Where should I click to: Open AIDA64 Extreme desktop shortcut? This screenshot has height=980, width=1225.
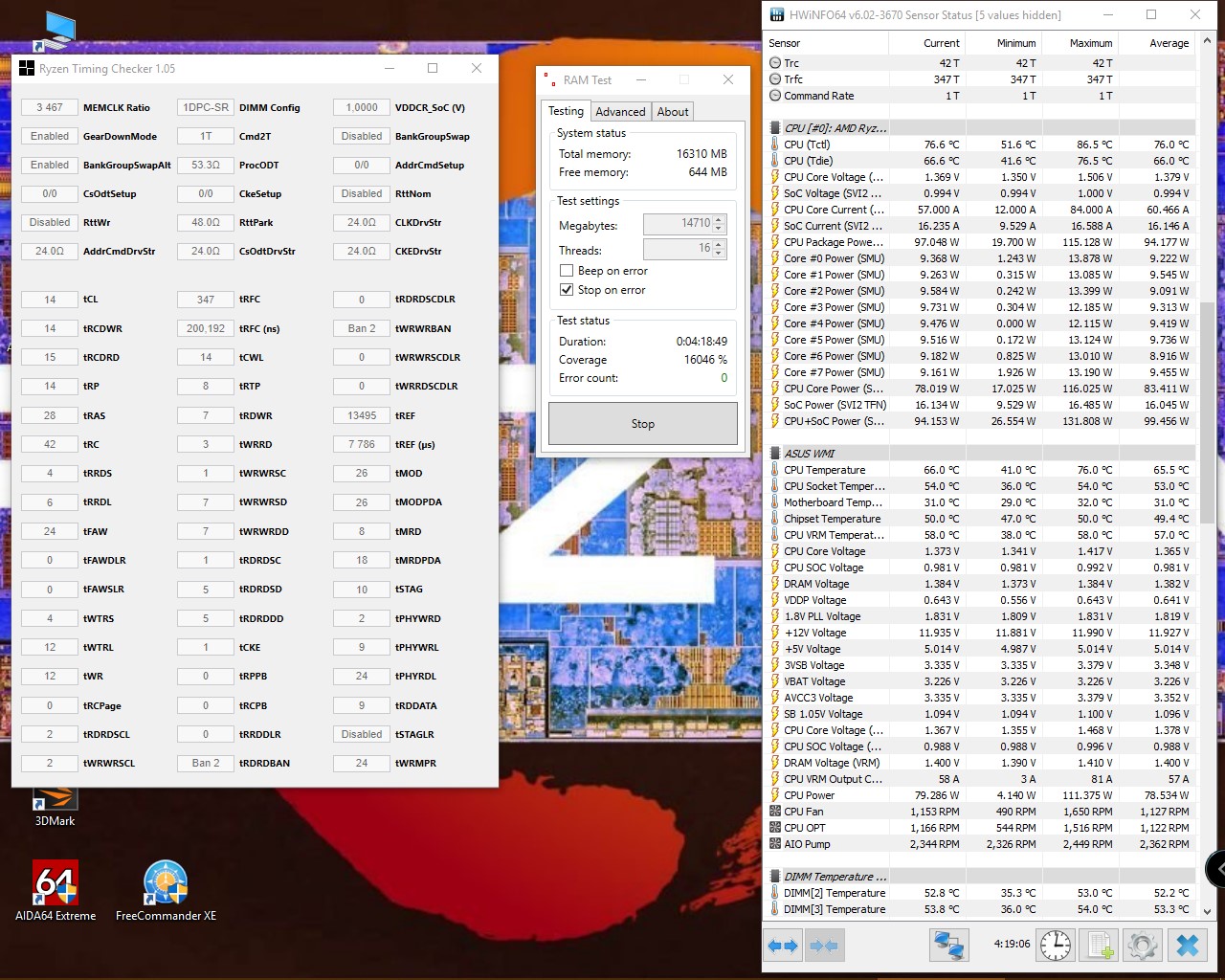point(56,891)
